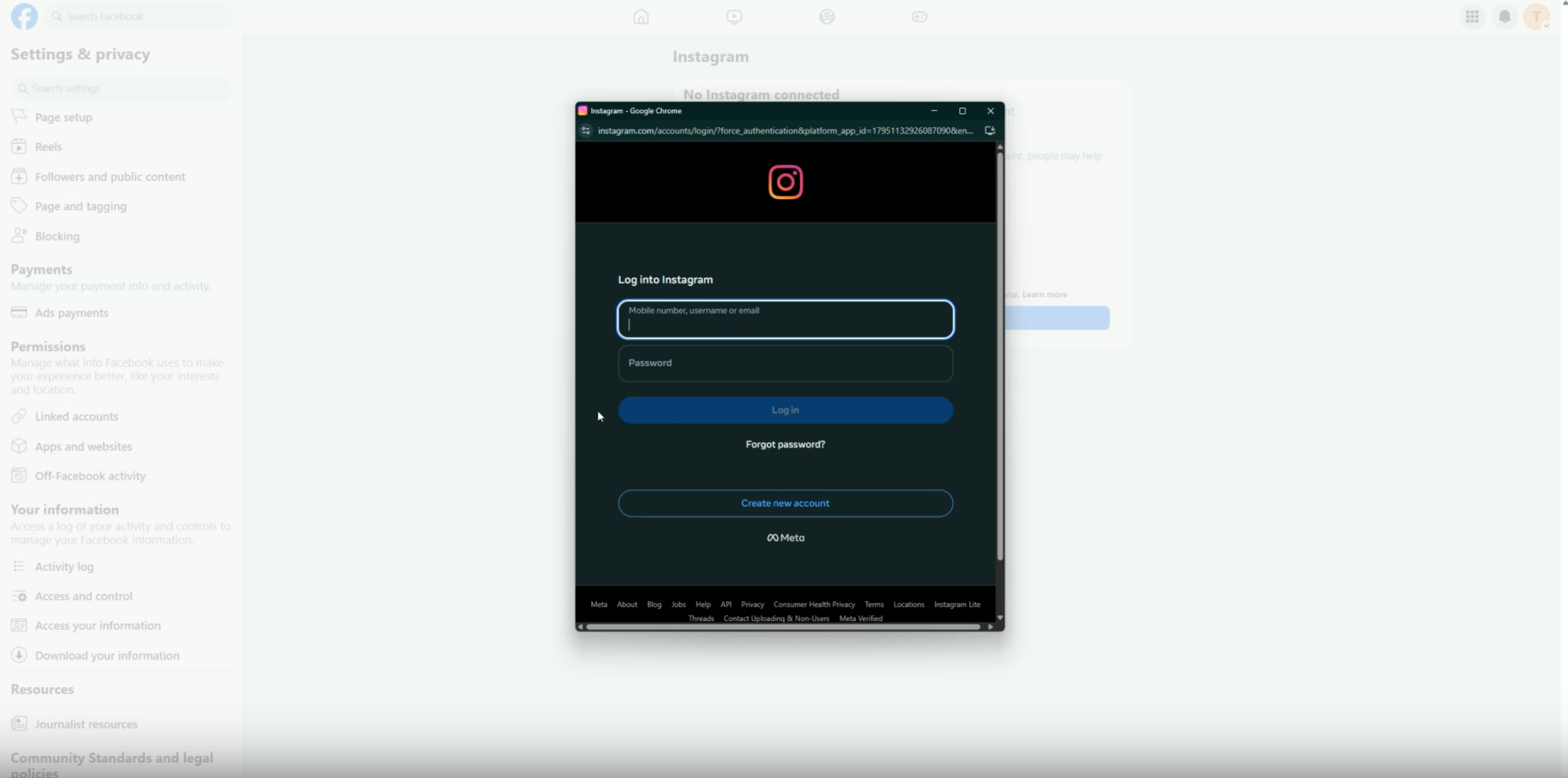Screen dimensions: 1568x778
Task: Click the Meta logo below Create account
Action: click(x=786, y=538)
